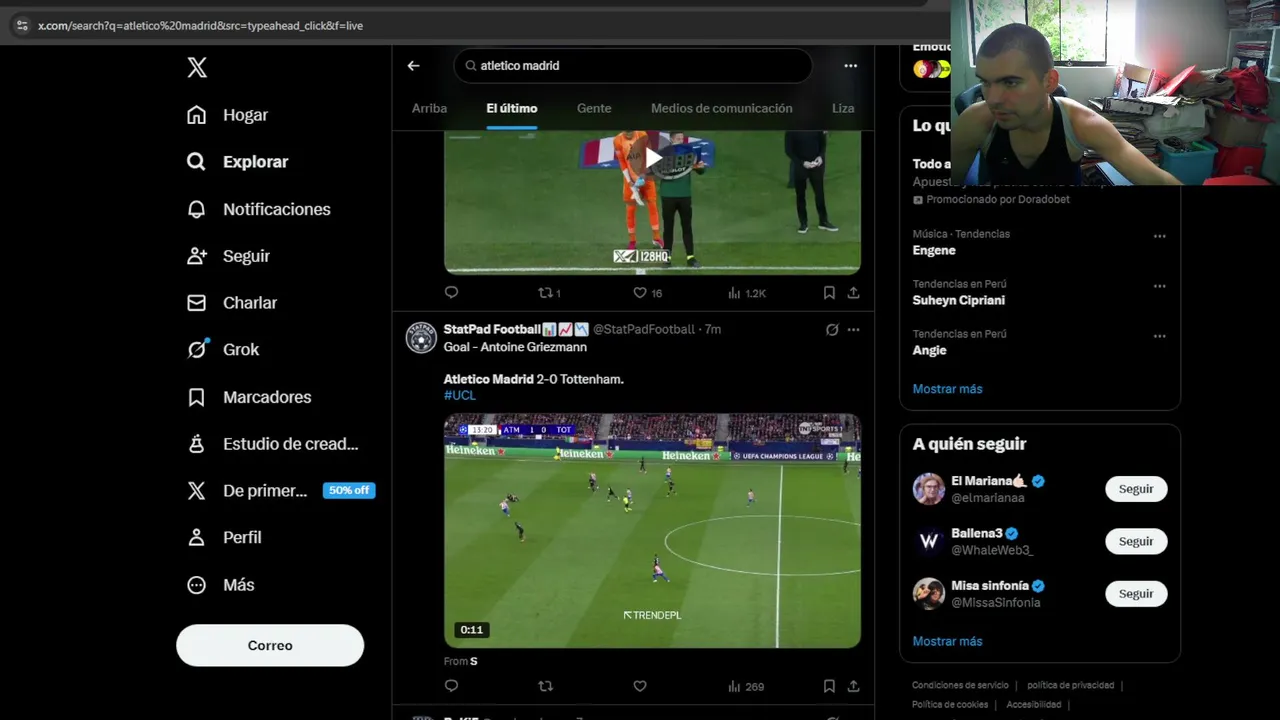This screenshot has height=720, width=1280.
Task: Click the atletico madrid search field
Action: point(633,66)
